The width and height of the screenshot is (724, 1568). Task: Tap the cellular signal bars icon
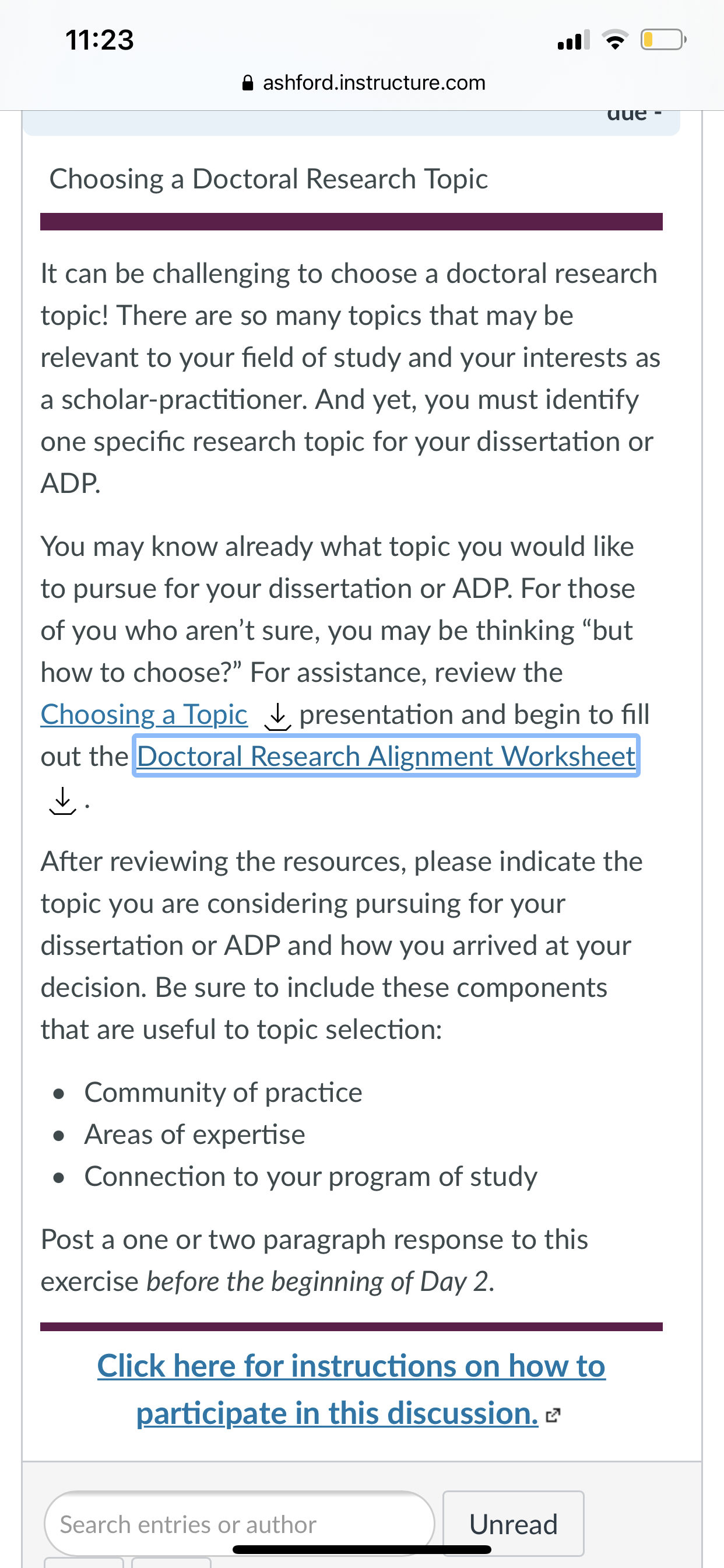tap(574, 40)
